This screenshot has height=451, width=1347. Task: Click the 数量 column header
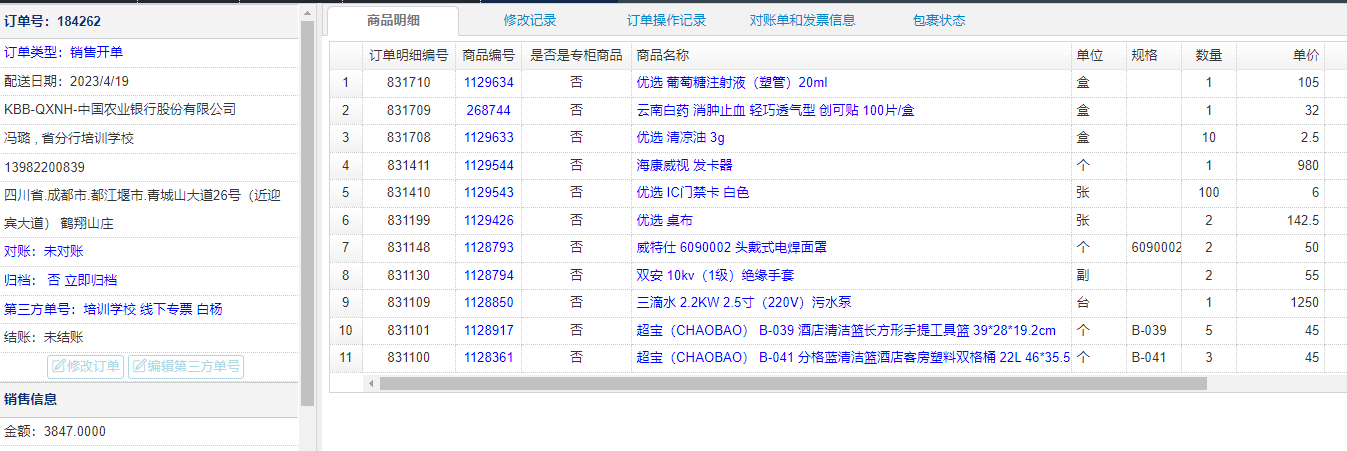pyautogui.click(x=1209, y=55)
